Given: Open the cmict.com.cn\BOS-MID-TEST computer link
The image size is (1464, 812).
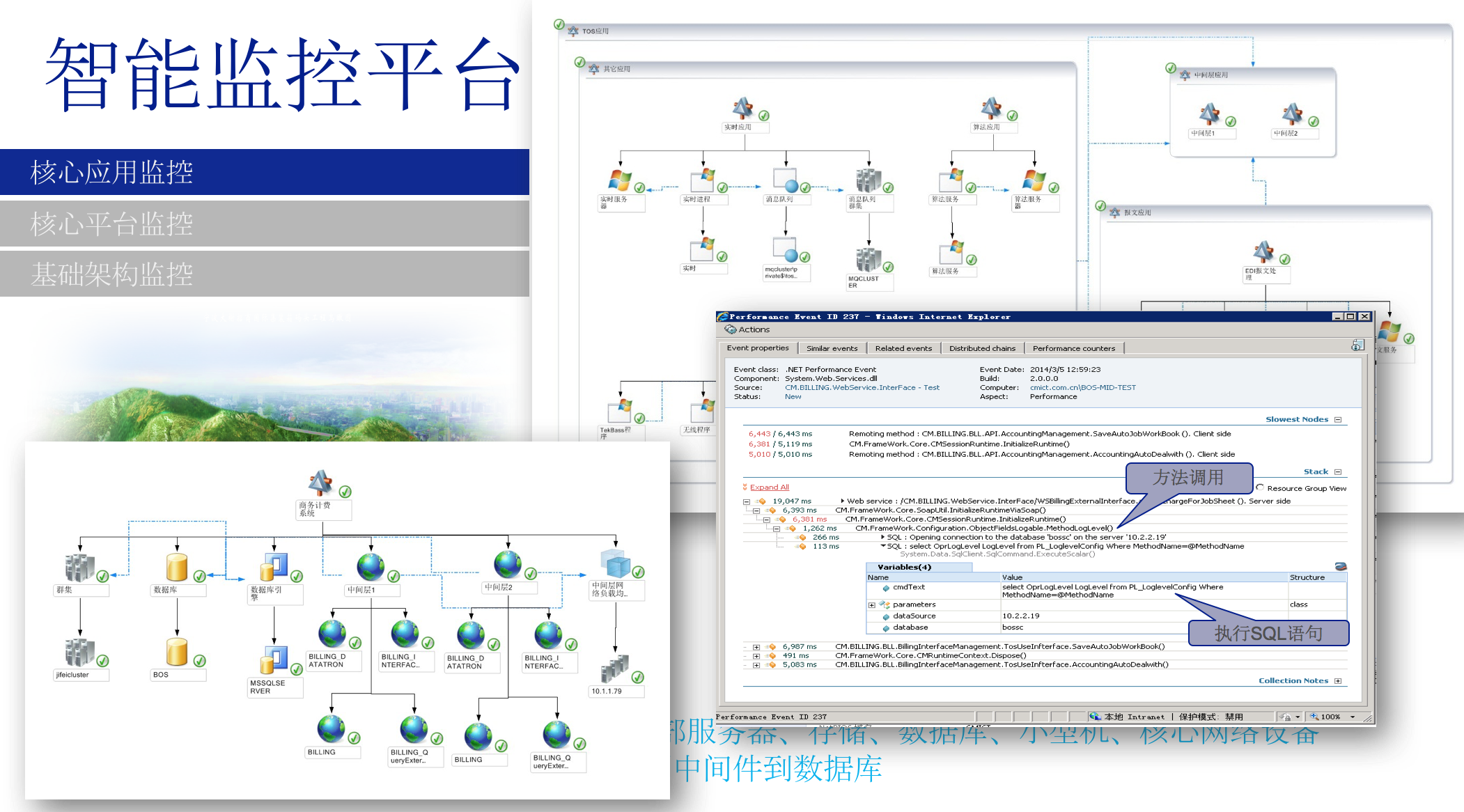Looking at the screenshot, I should (x=1082, y=388).
